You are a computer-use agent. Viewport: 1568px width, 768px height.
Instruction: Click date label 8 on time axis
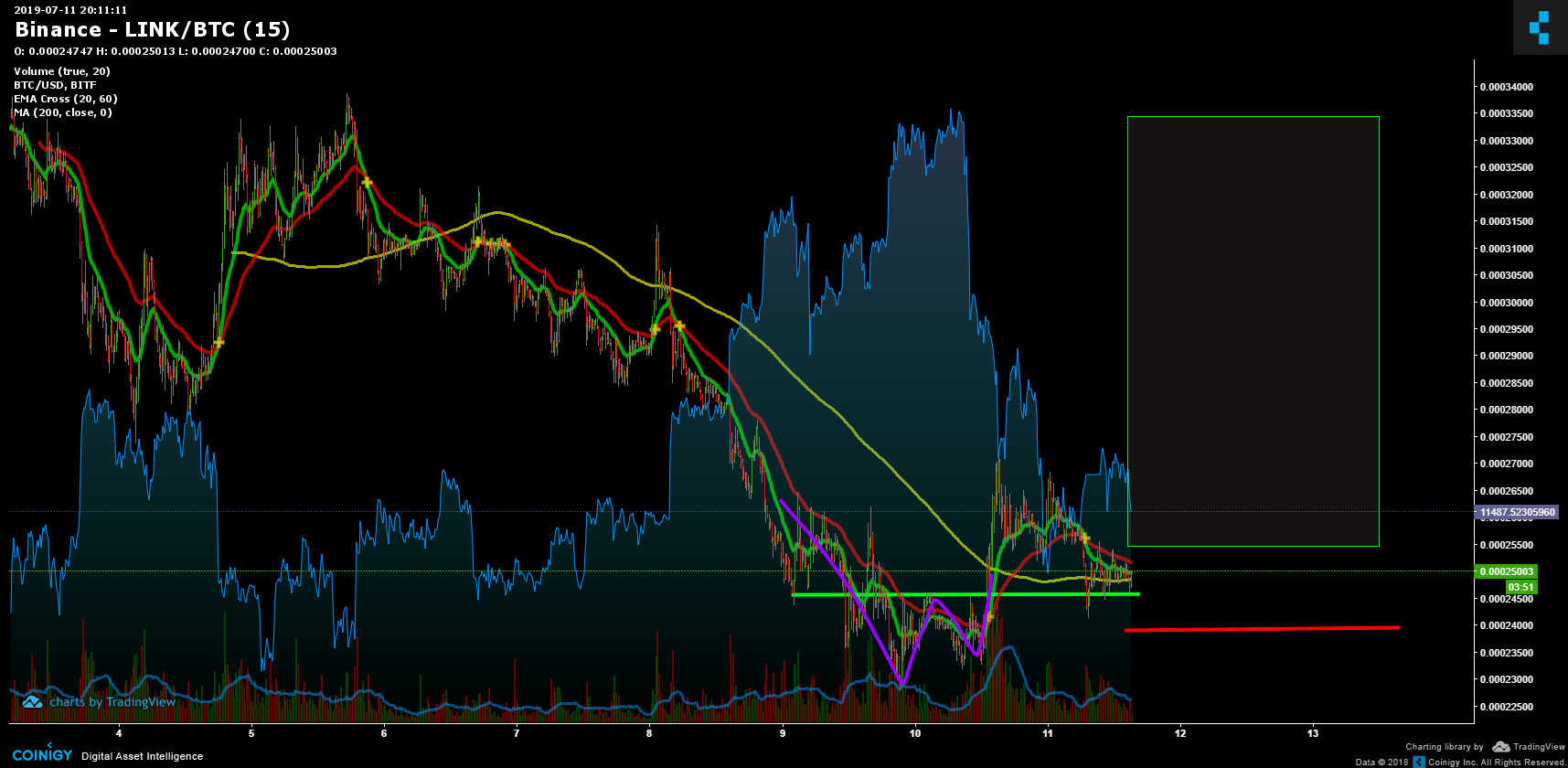(649, 733)
